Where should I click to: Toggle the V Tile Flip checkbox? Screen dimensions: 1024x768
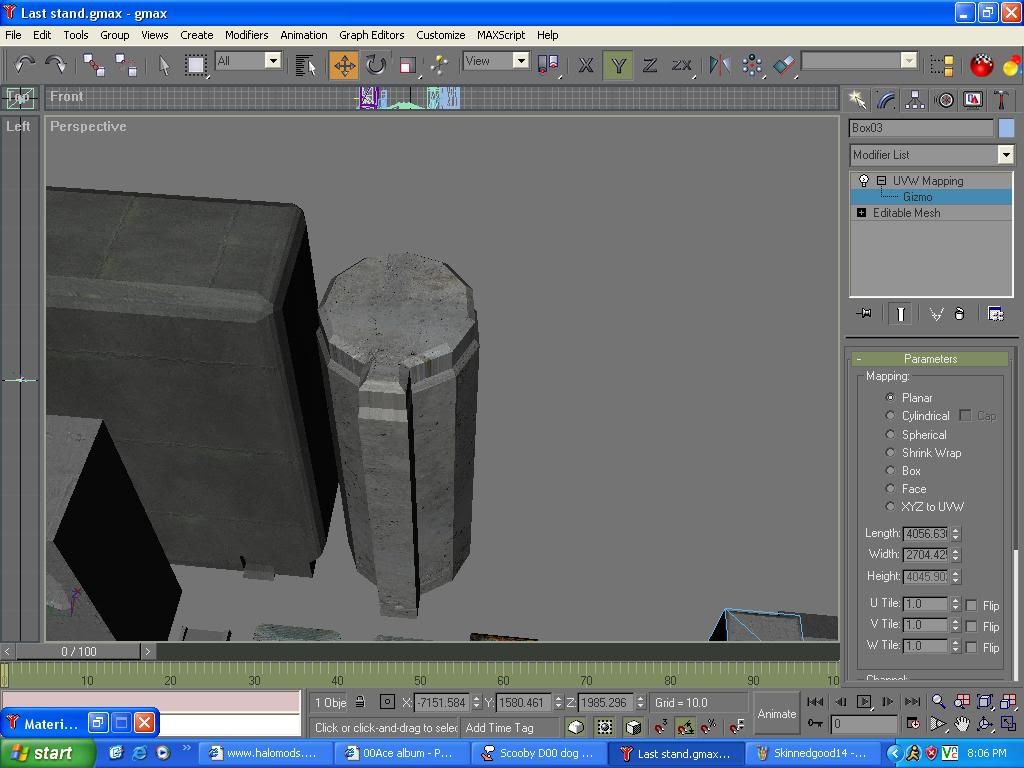tap(971, 626)
